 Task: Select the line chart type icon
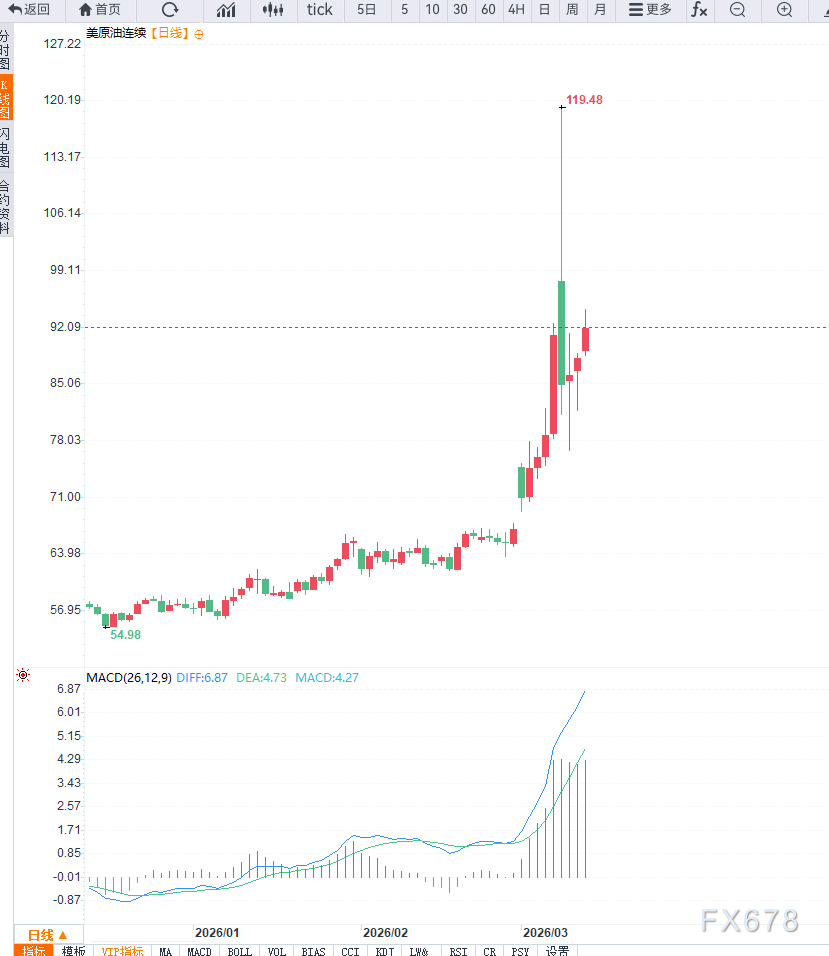[x=226, y=10]
